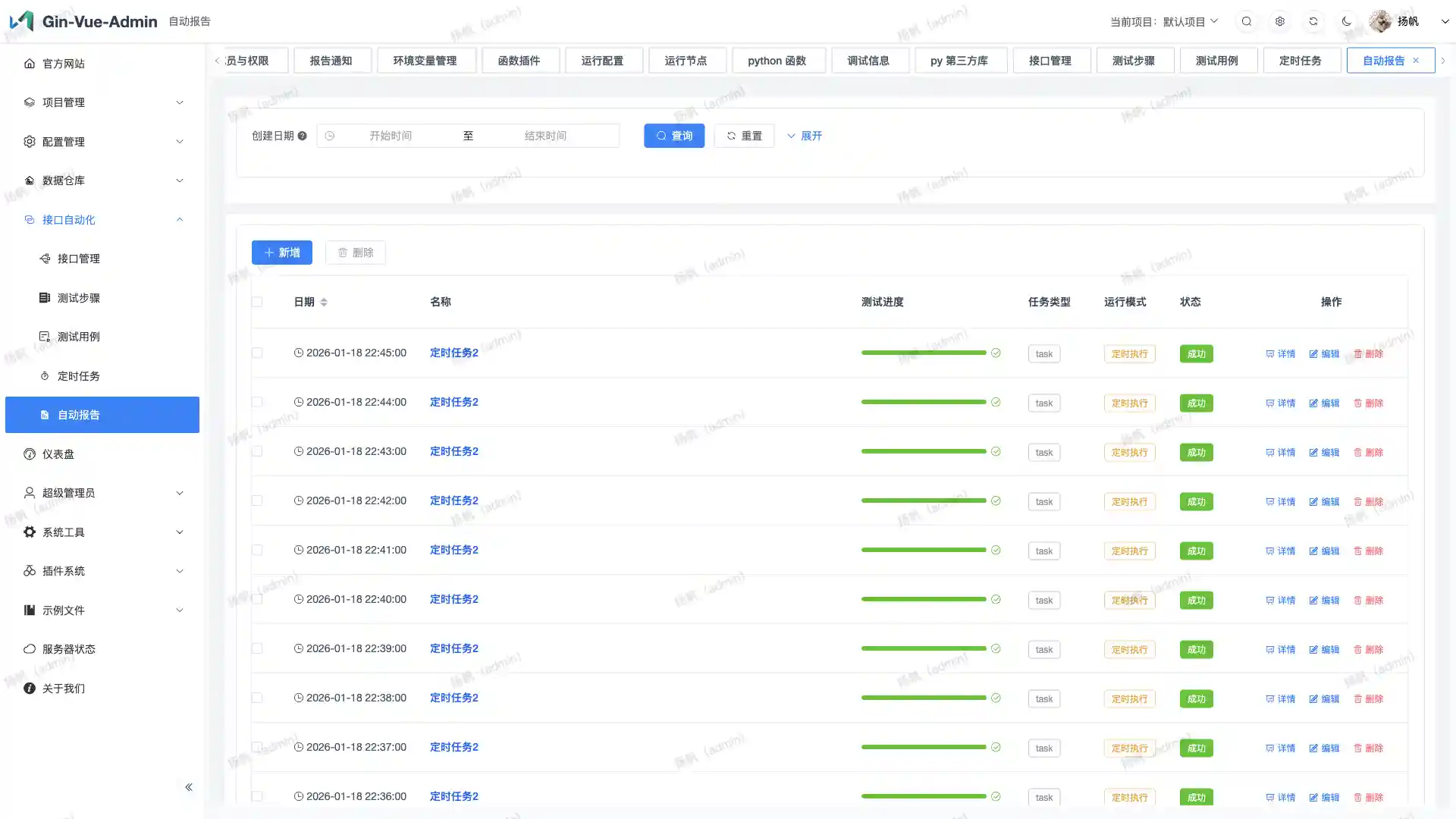
Task: Click the search icon in header
Action: (x=1247, y=21)
